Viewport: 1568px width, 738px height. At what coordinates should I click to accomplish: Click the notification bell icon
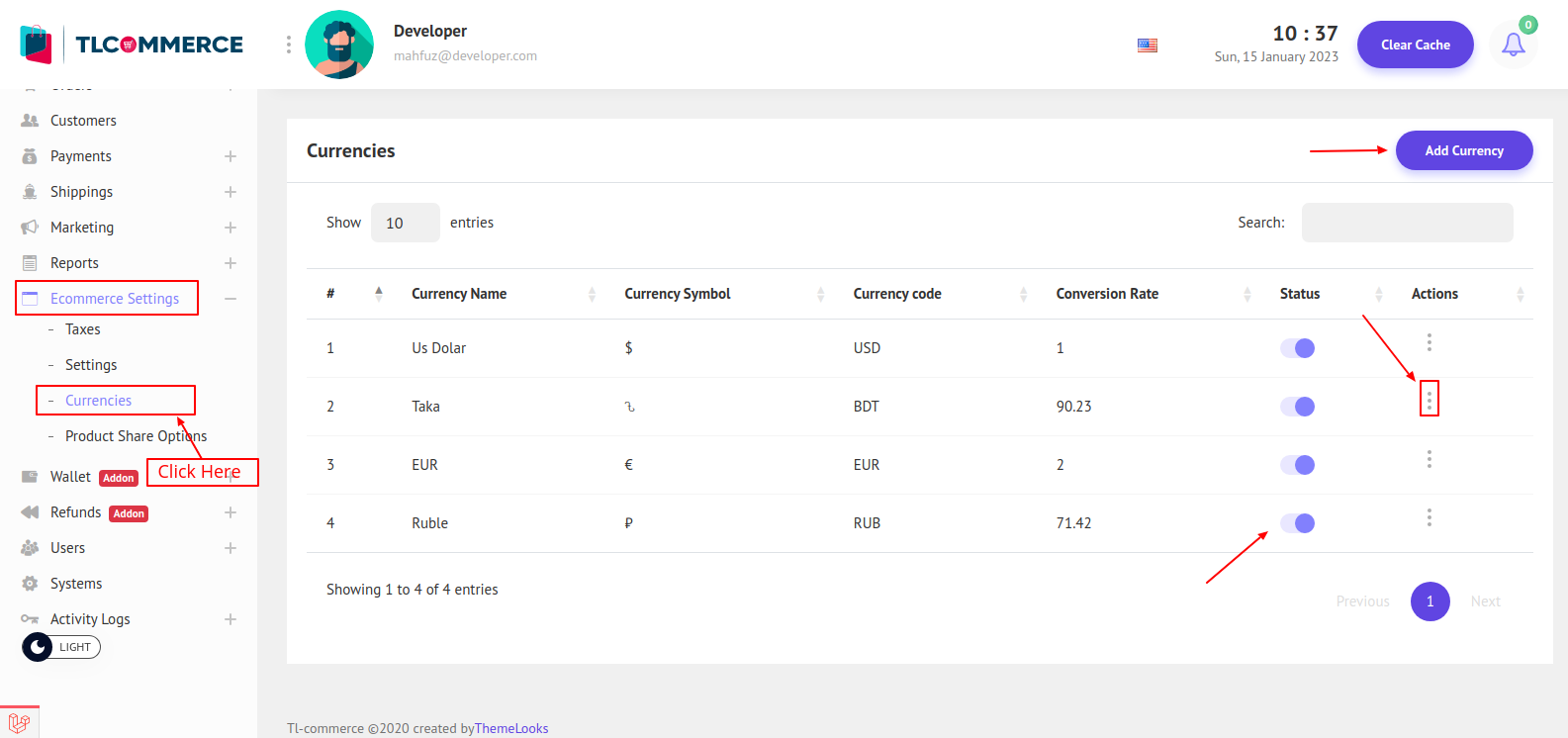pyautogui.click(x=1513, y=45)
